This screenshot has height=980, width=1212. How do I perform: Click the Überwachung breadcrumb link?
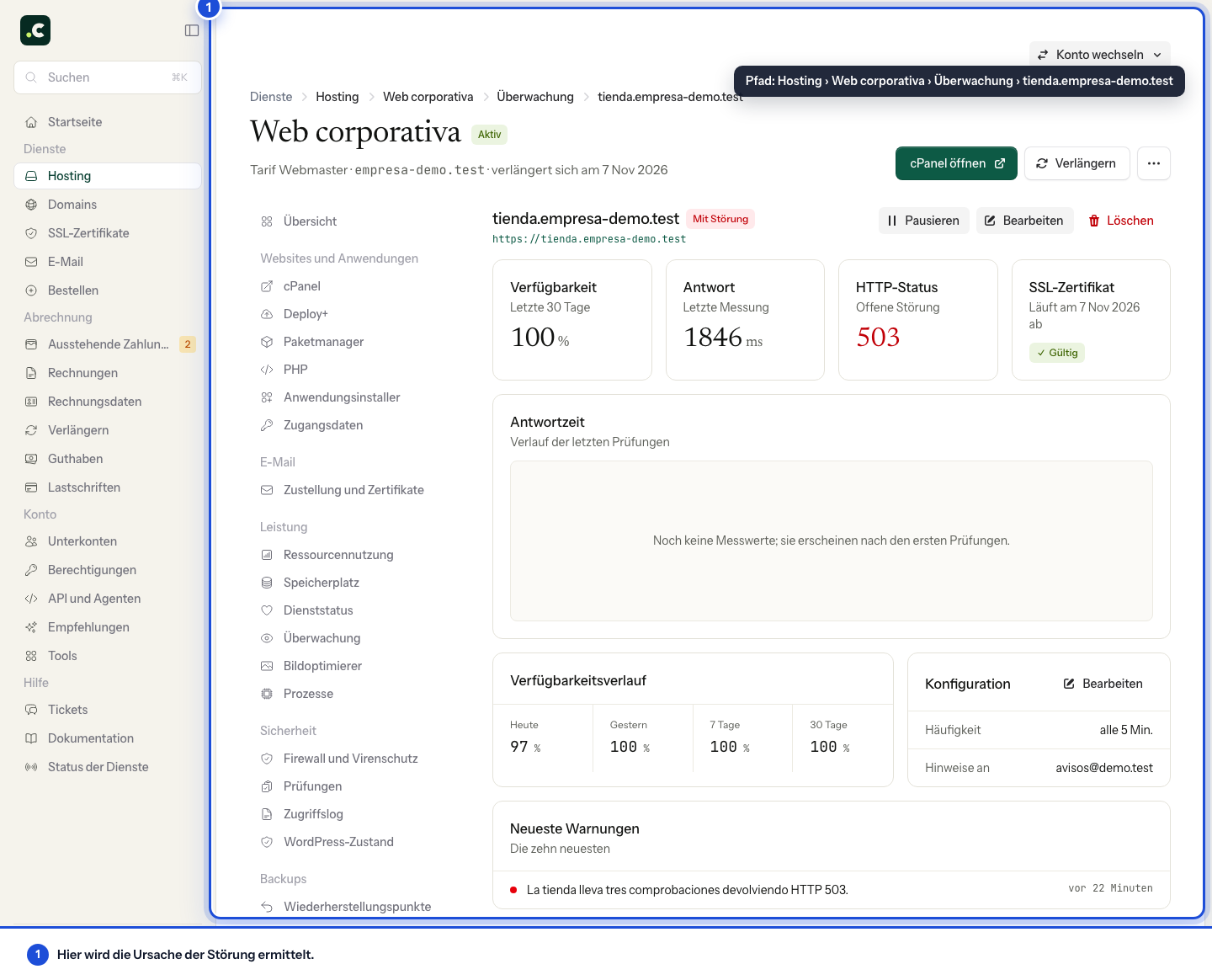(535, 97)
